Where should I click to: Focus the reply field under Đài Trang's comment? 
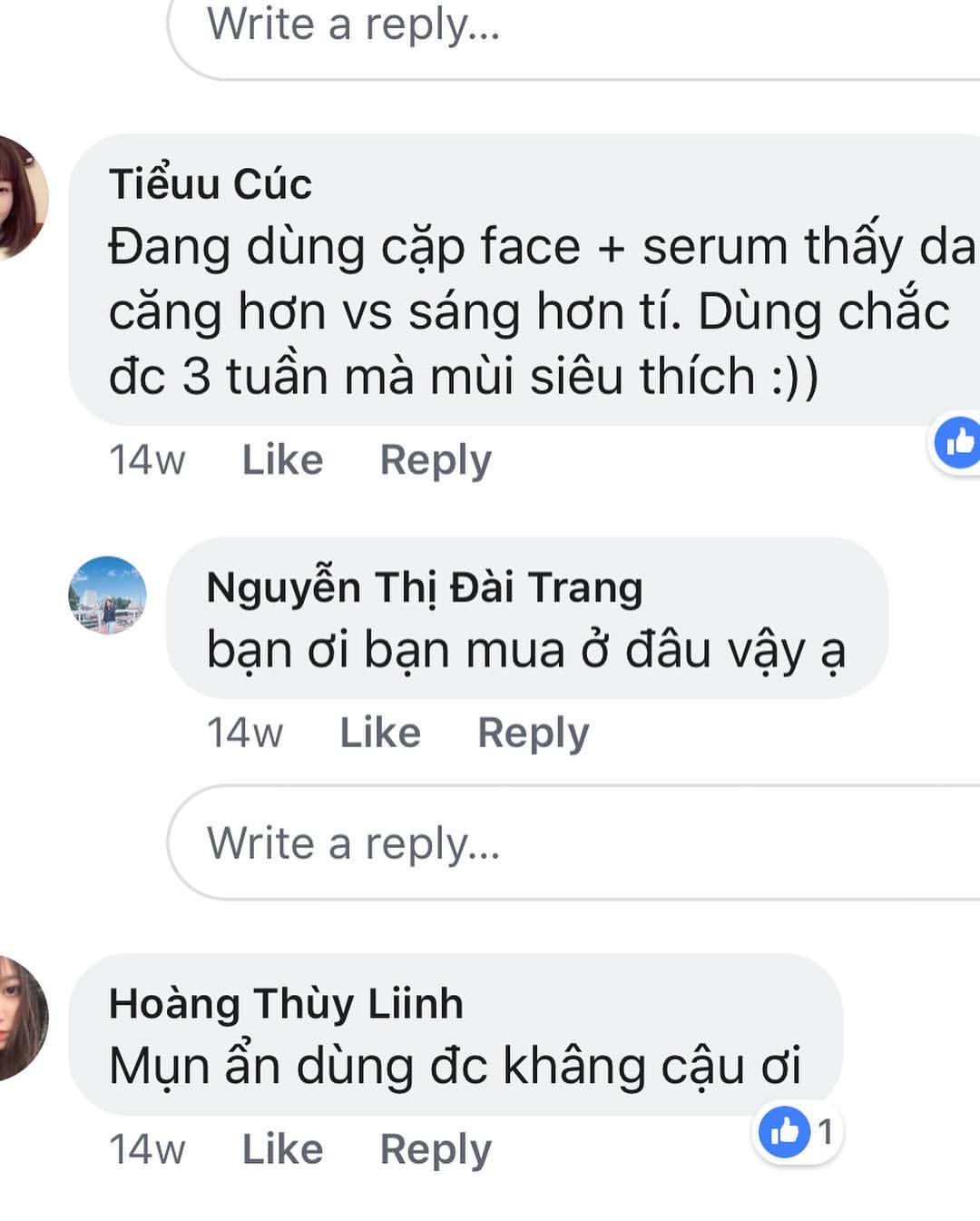(x=572, y=842)
